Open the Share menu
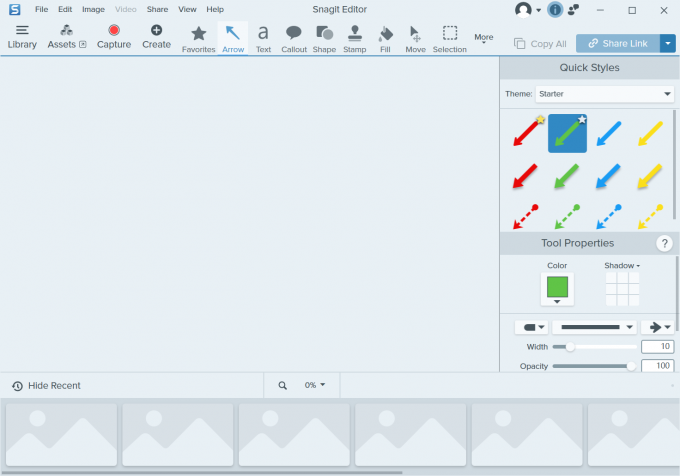Viewport: 680px width, 476px height. click(x=157, y=9)
